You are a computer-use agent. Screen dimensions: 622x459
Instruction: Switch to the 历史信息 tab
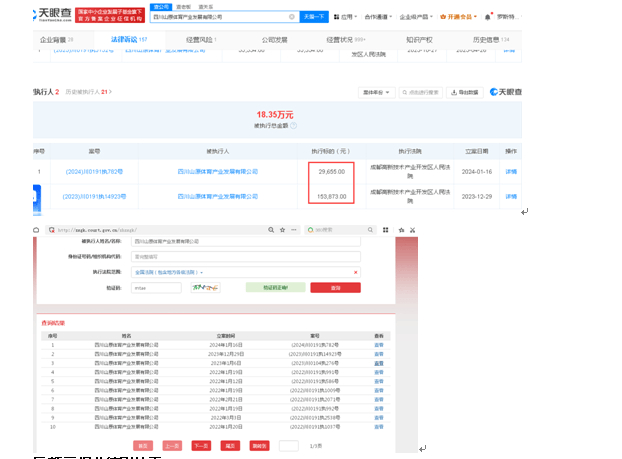[x=491, y=40]
